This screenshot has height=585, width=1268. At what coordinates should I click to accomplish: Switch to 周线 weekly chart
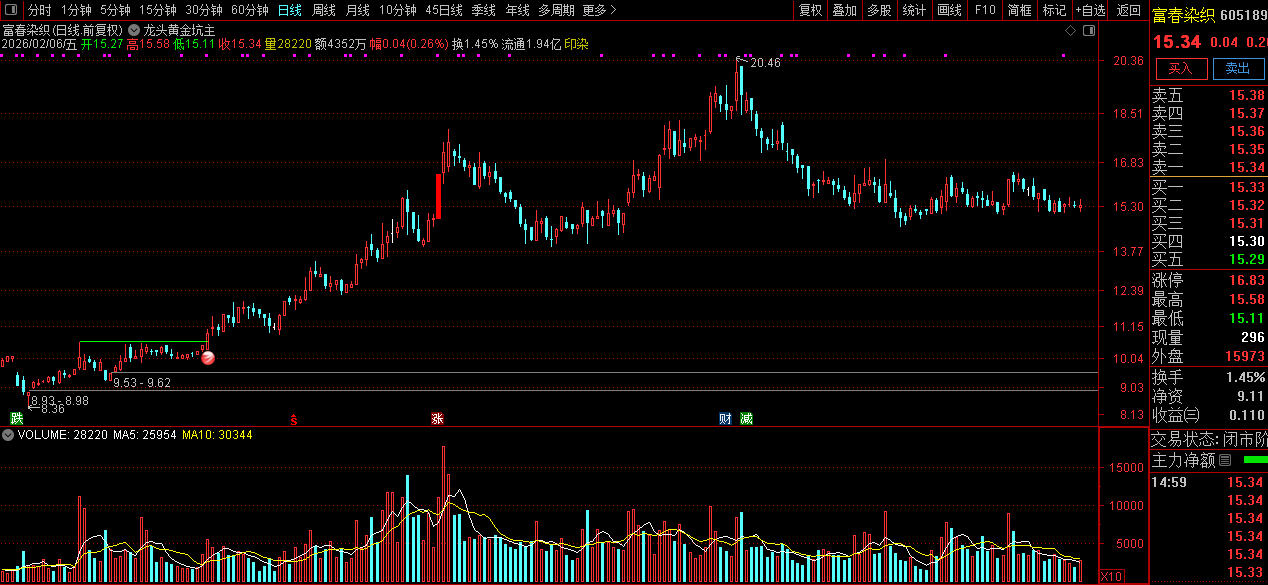(x=323, y=10)
